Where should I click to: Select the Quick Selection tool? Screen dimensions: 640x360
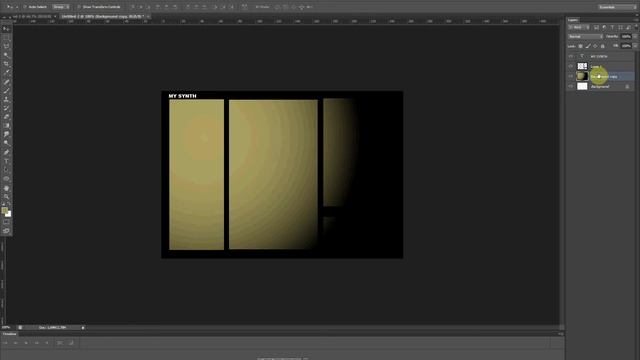(x=6, y=55)
